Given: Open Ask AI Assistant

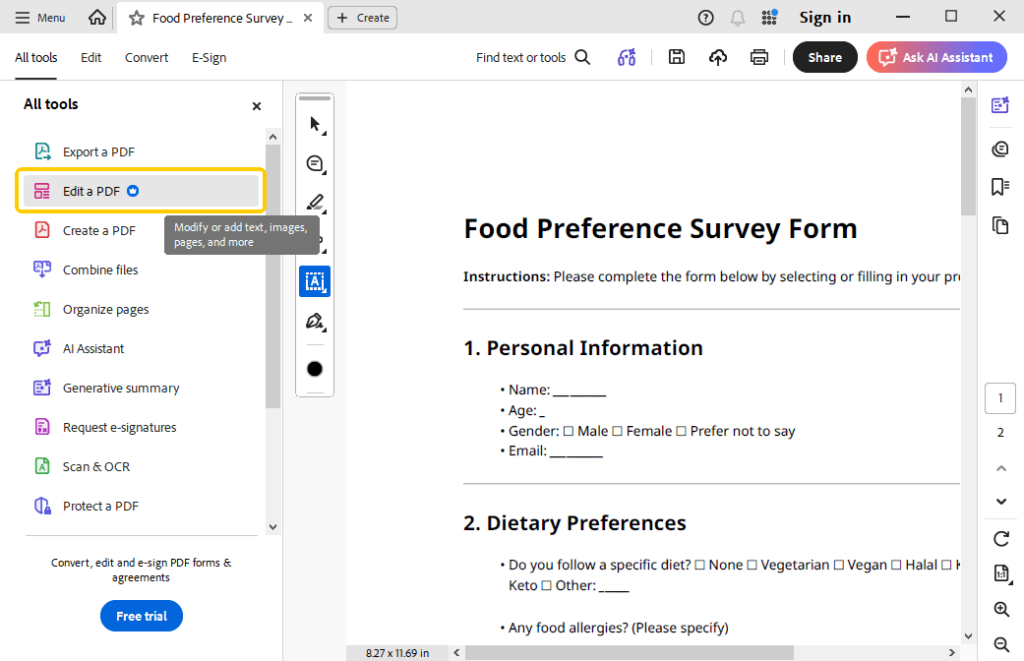Looking at the screenshot, I should point(936,57).
